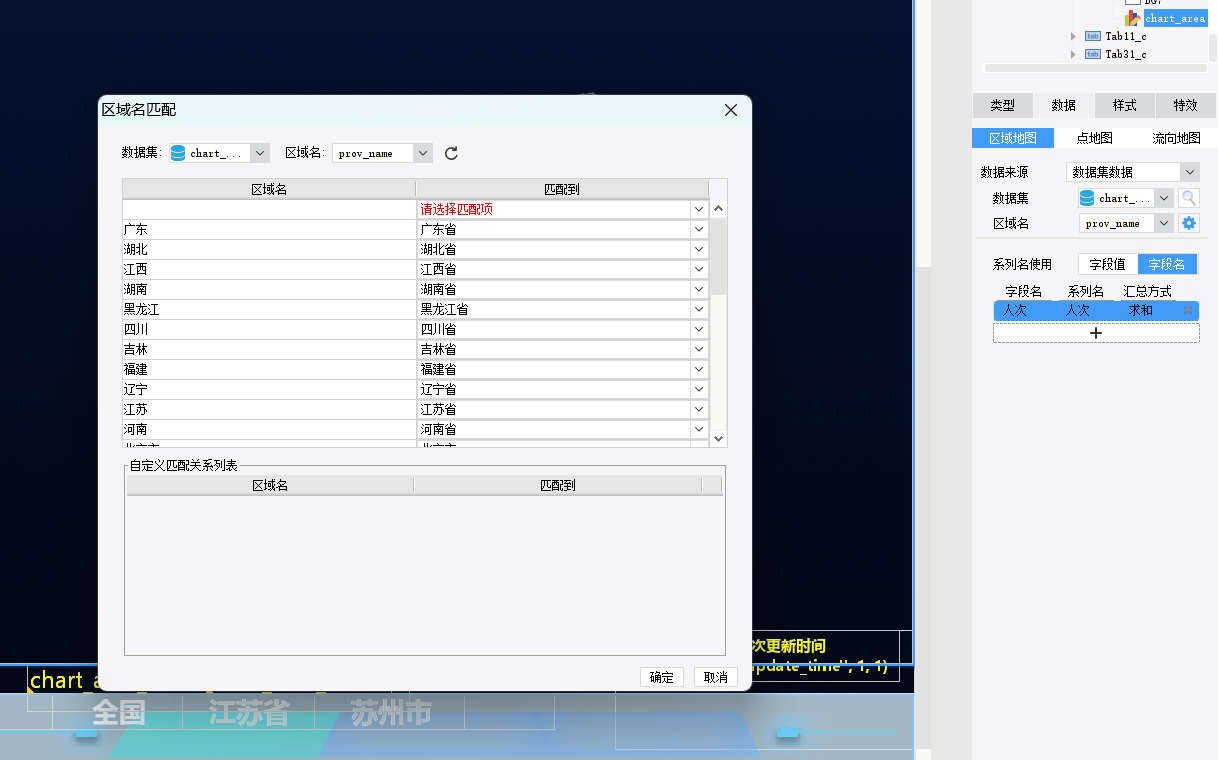The image size is (1218, 760).
Task: Open match dropdown for 四川省
Action: [x=699, y=329]
